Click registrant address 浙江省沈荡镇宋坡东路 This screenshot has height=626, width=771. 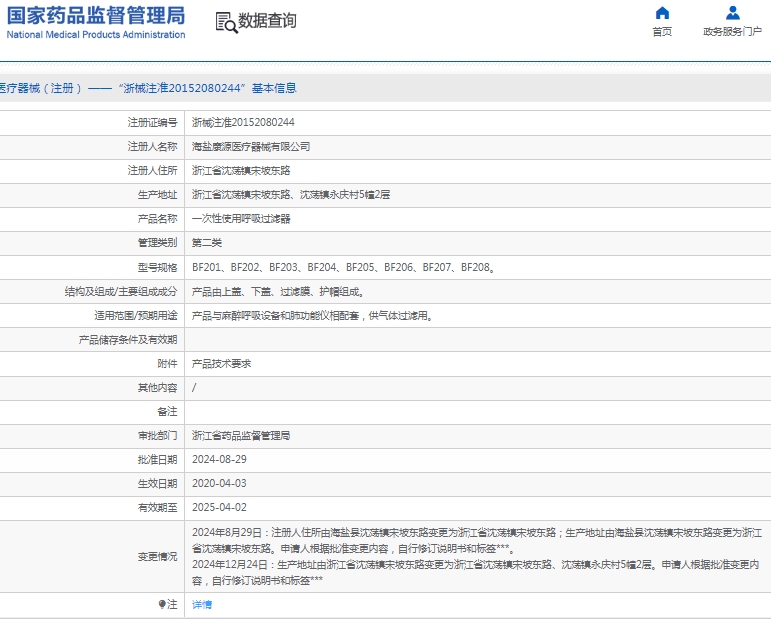[x=241, y=171]
